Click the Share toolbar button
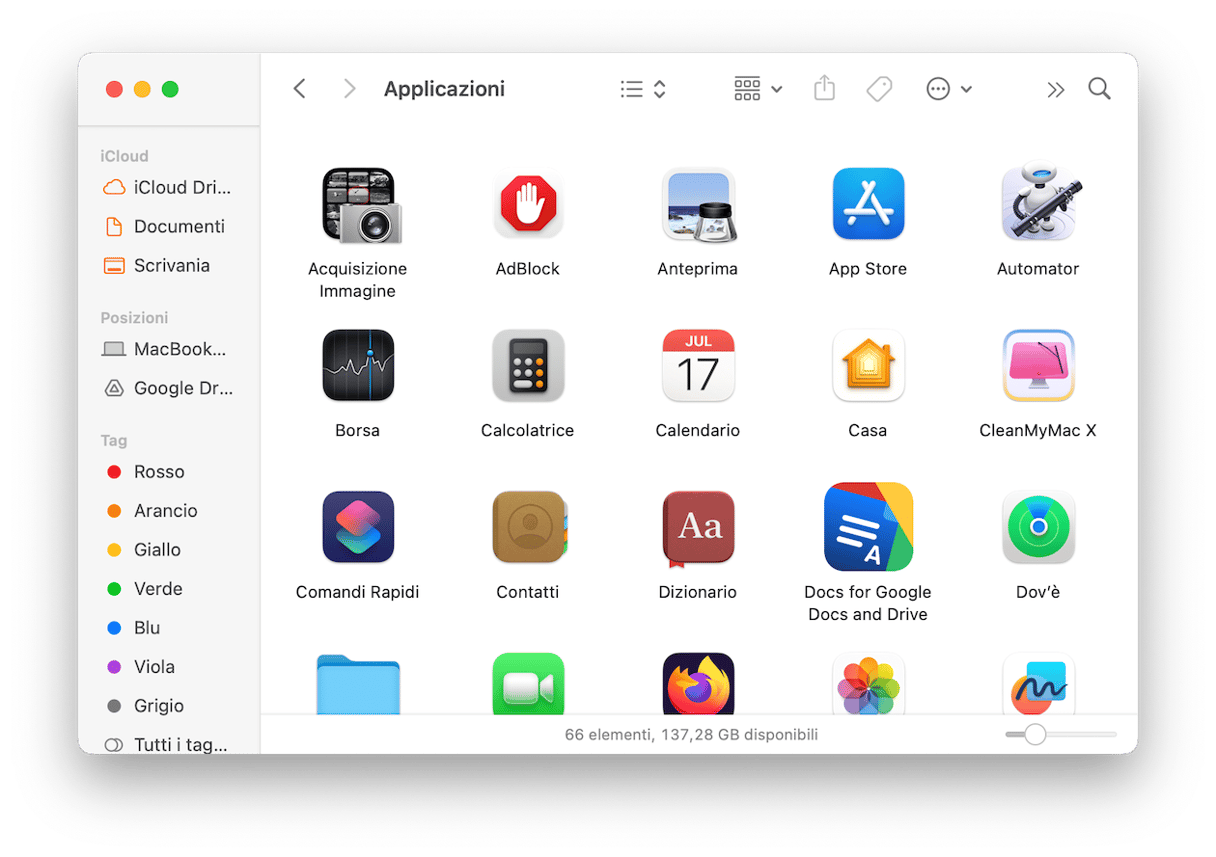This screenshot has height=857, width=1216. 824,88
